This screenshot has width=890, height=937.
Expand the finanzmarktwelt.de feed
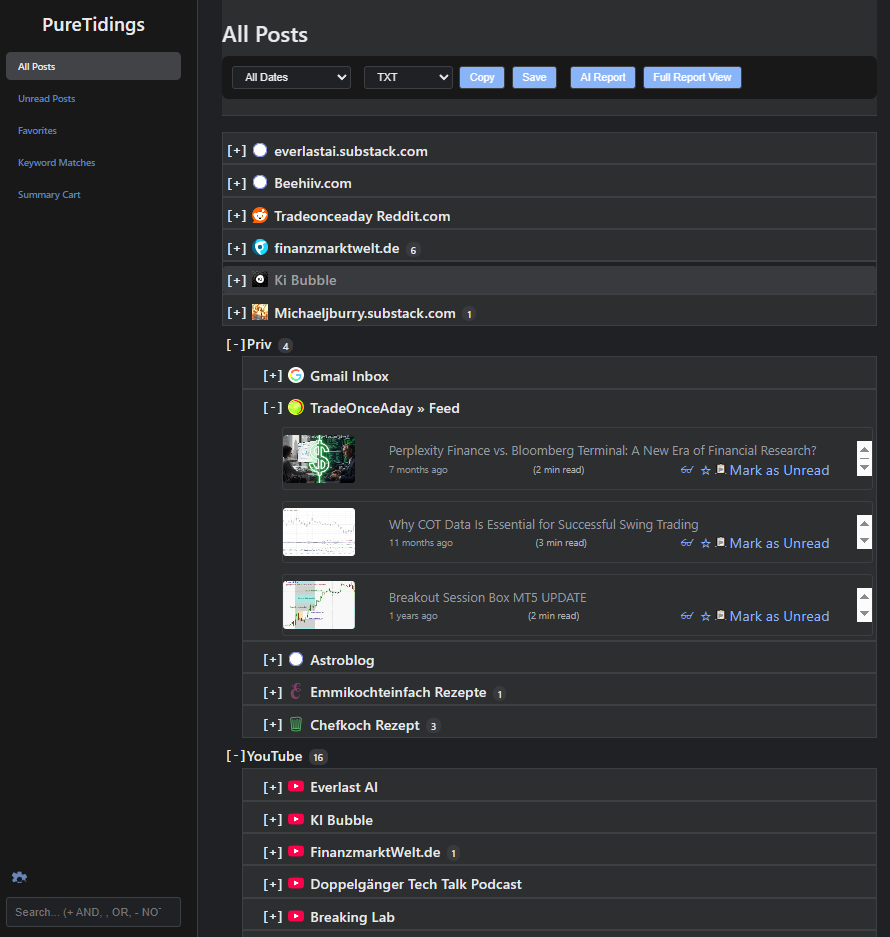pos(237,248)
